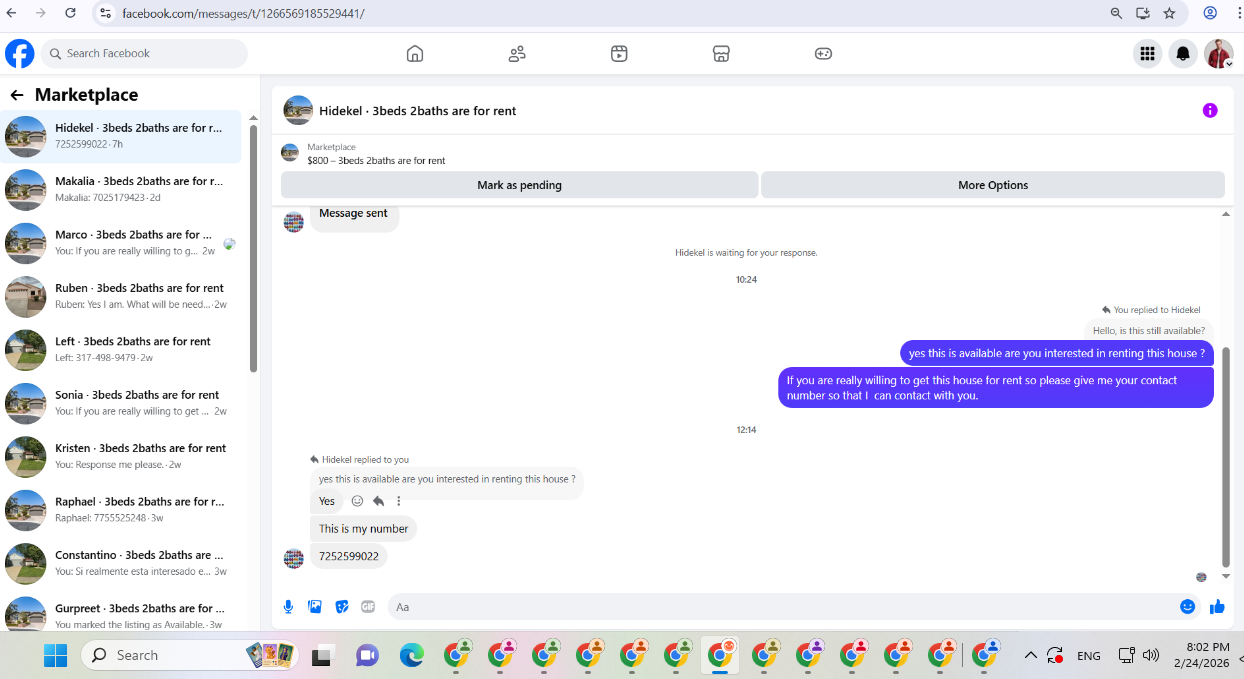Screen dimensions: 1244x679
Task: Click the 'Hello, is this still available?' quoted reply
Action: point(1148,330)
